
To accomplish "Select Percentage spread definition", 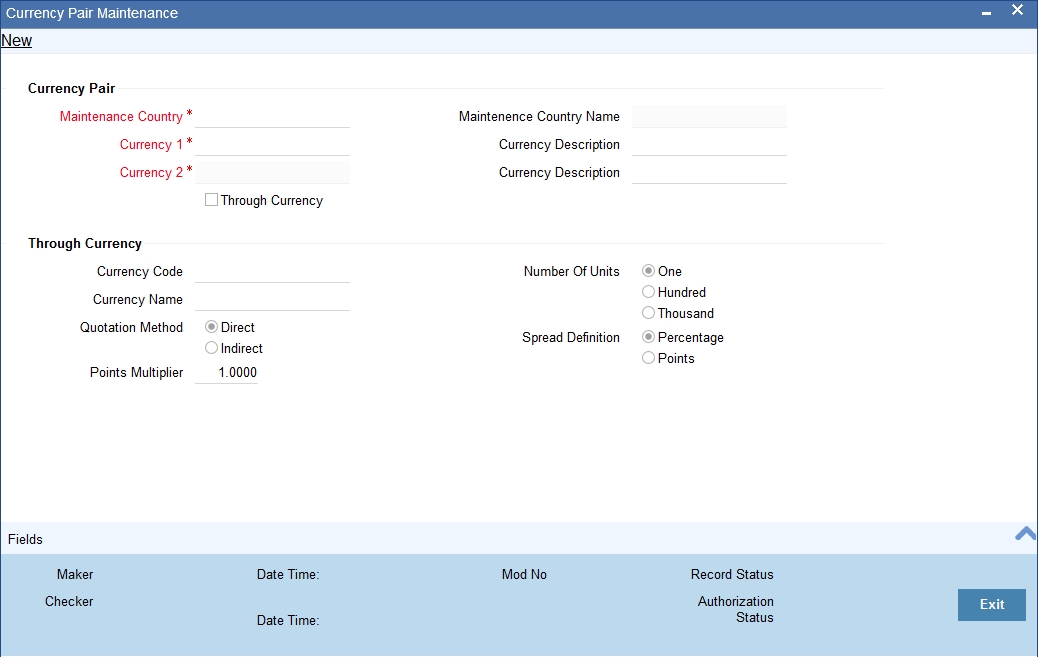I will pyautogui.click(x=649, y=337).
